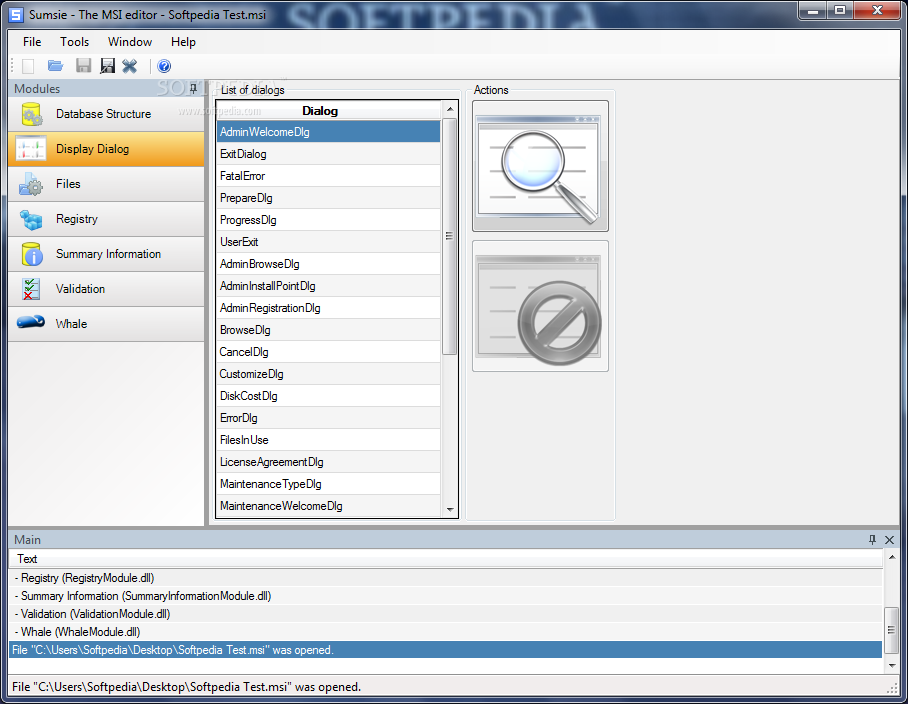
Task: Select AdminInstallPointDlg row
Action: 328,286
